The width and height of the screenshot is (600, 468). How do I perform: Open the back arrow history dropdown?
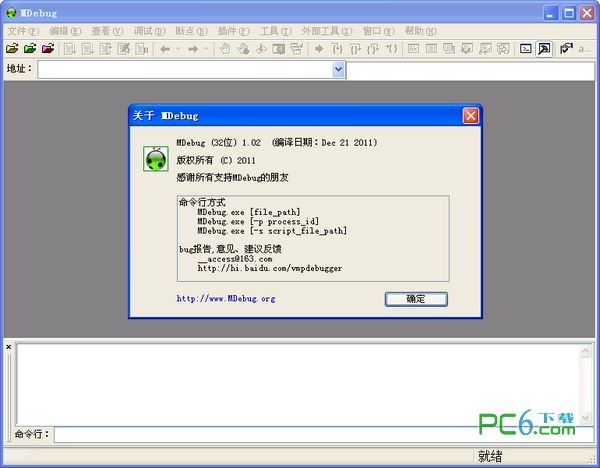tap(178, 49)
